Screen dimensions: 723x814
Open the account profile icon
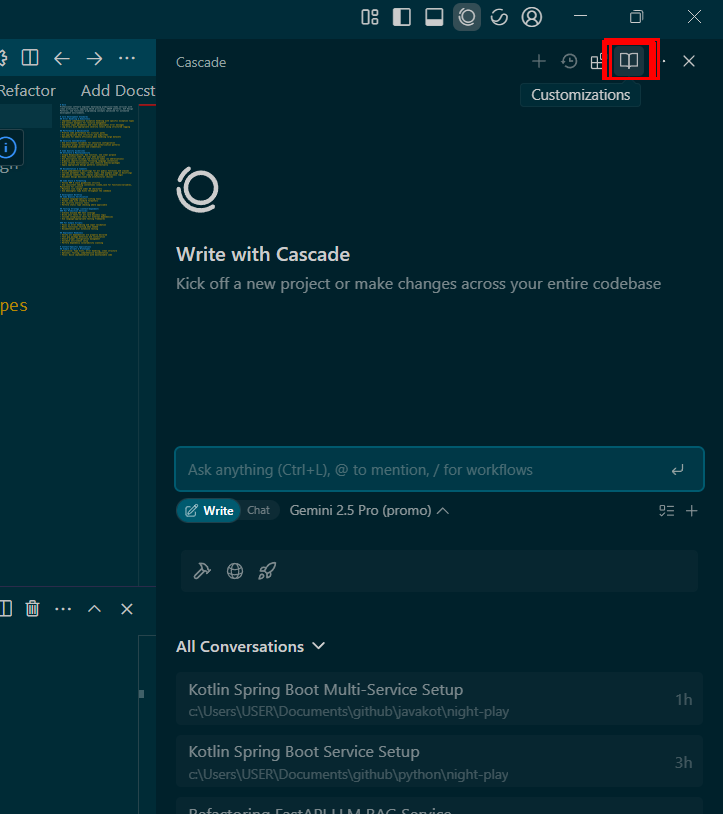pyautogui.click(x=531, y=17)
